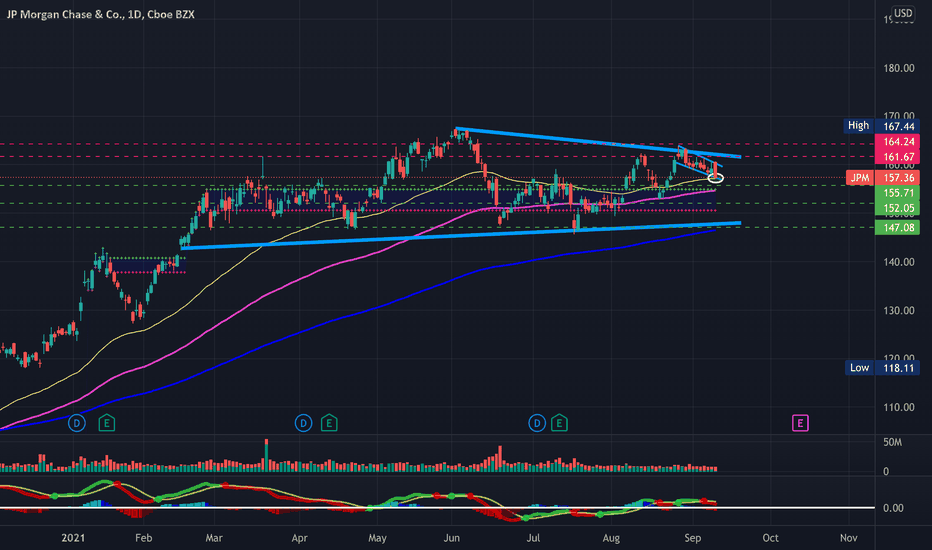Click the Aug label on time axis
This screenshot has height=550, width=932.
pyautogui.click(x=612, y=538)
